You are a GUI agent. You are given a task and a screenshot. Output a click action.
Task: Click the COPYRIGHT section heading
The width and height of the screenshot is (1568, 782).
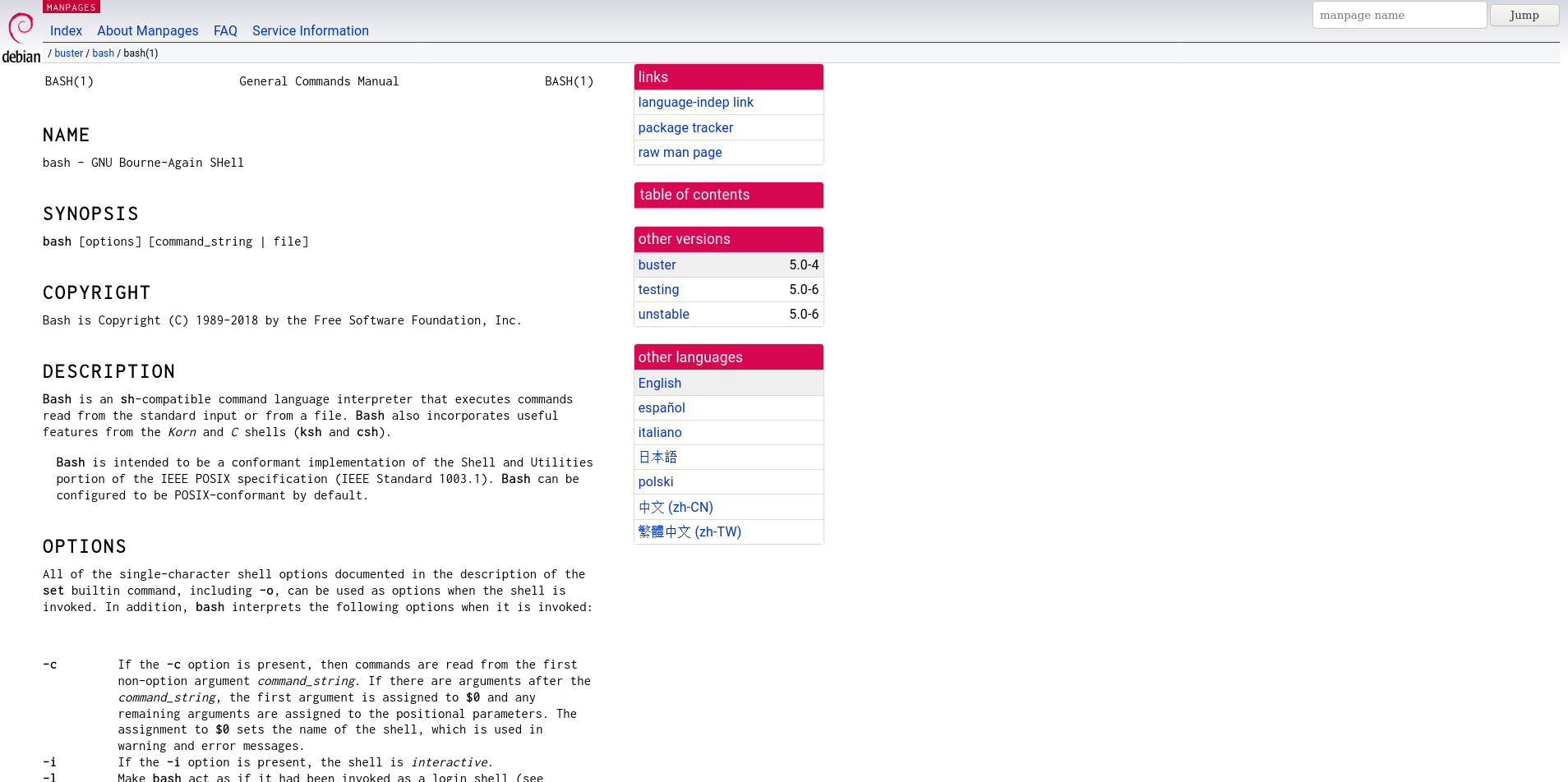(97, 292)
